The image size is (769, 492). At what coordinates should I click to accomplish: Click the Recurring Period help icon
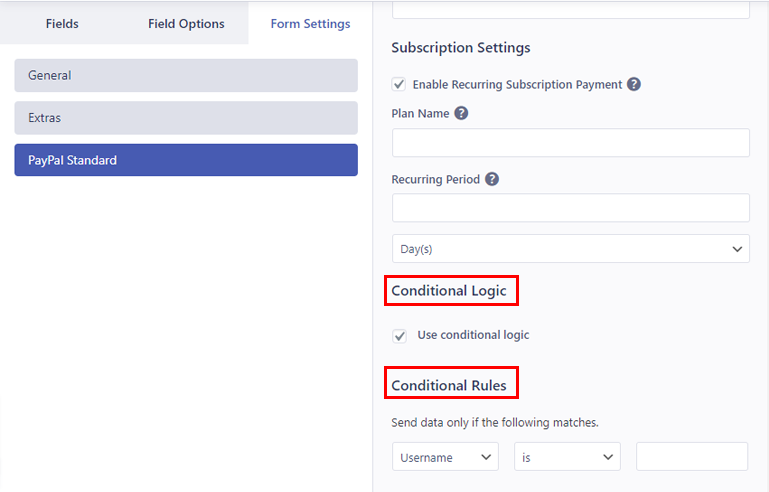tap(492, 180)
